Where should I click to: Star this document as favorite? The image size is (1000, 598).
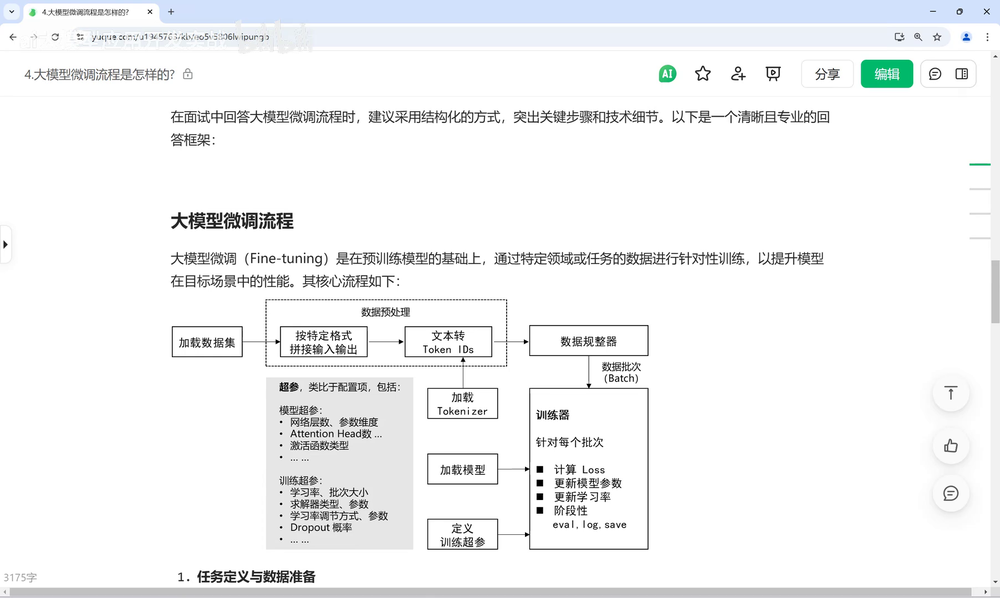point(703,74)
